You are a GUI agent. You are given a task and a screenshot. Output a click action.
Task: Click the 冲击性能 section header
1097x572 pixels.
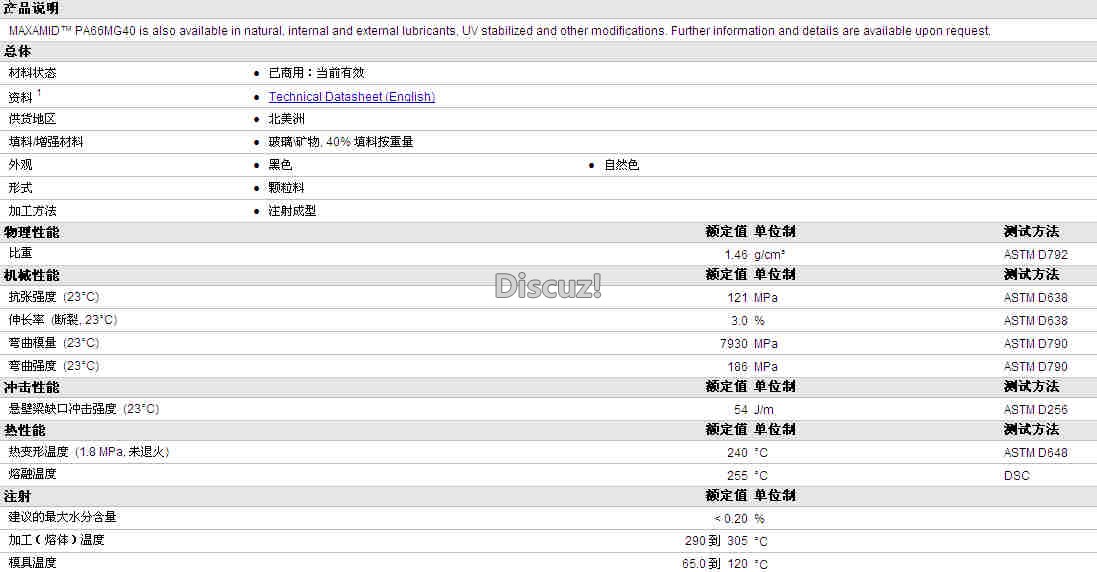31,387
